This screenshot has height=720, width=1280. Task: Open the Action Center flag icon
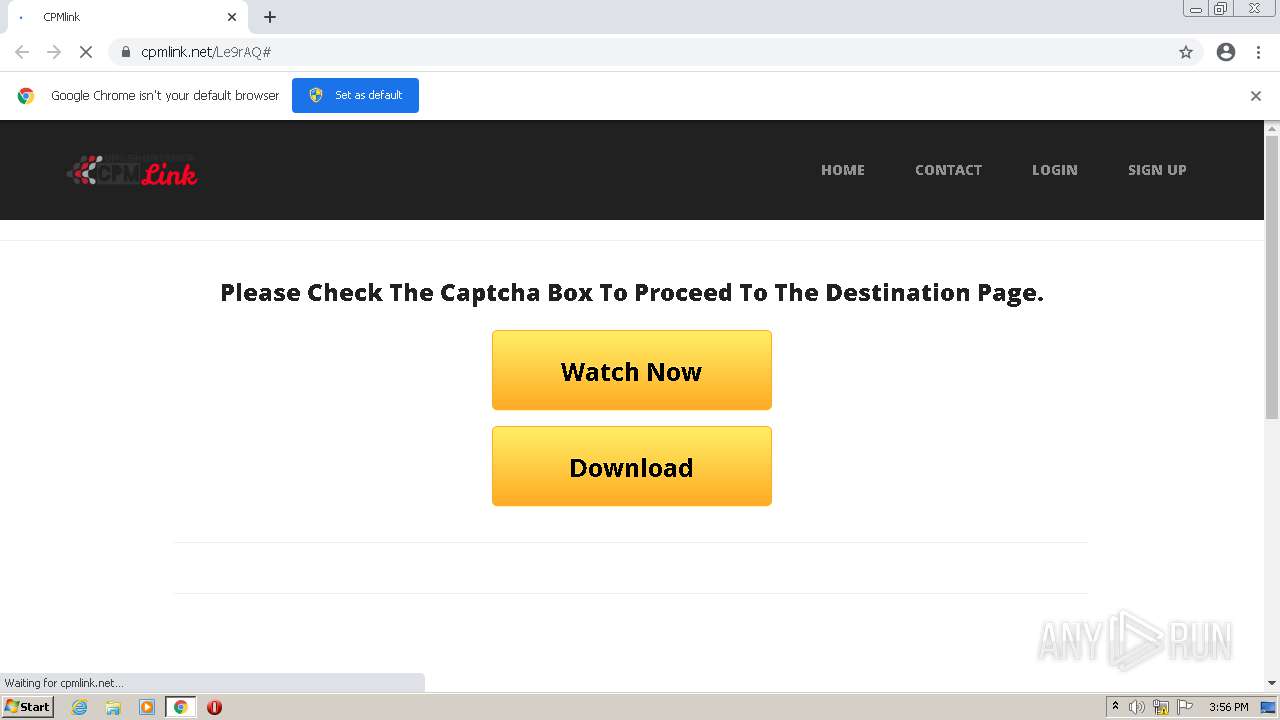pyautogui.click(x=1185, y=707)
